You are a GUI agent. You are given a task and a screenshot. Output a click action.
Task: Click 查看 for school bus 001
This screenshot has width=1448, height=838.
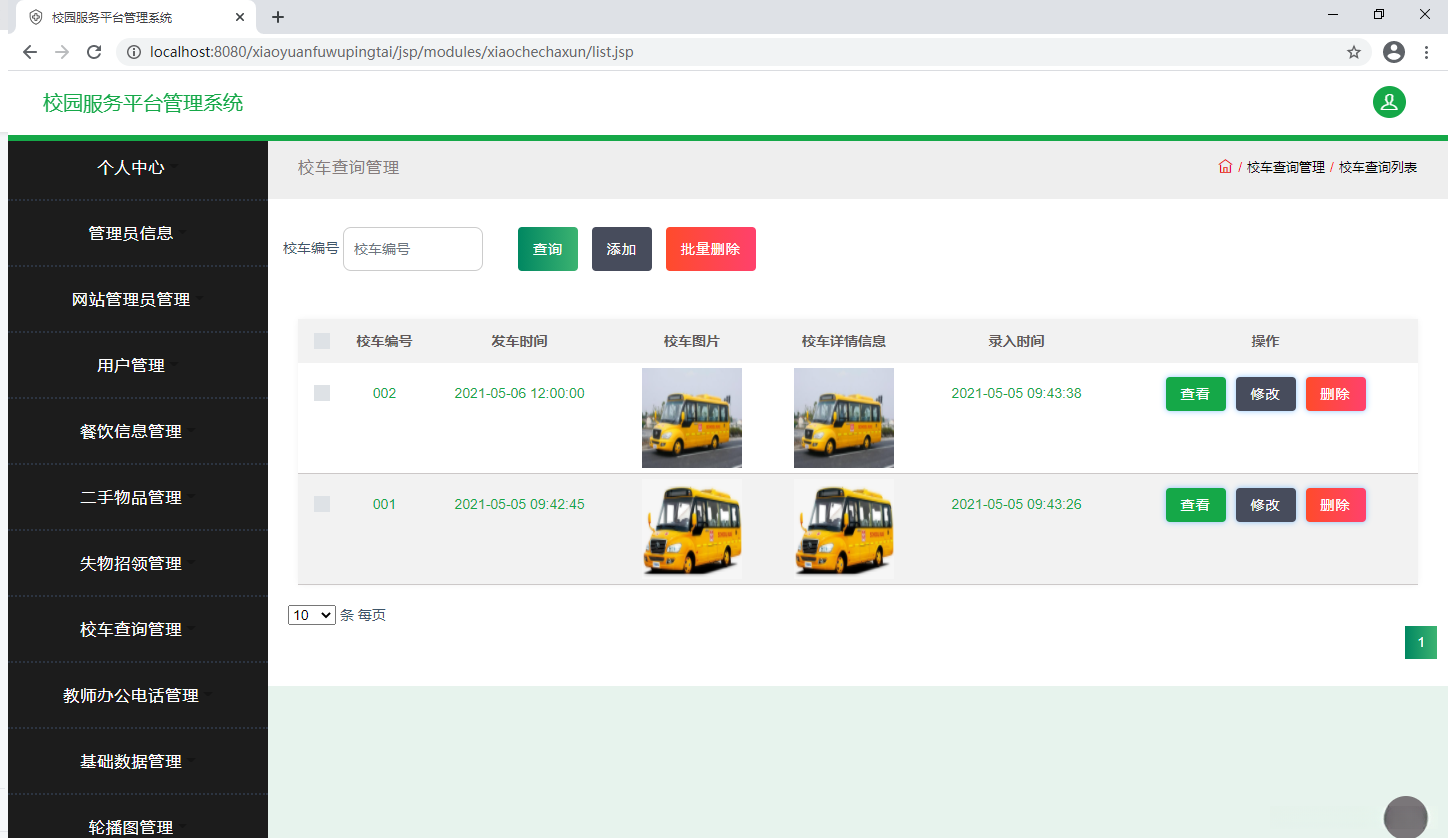(1196, 505)
